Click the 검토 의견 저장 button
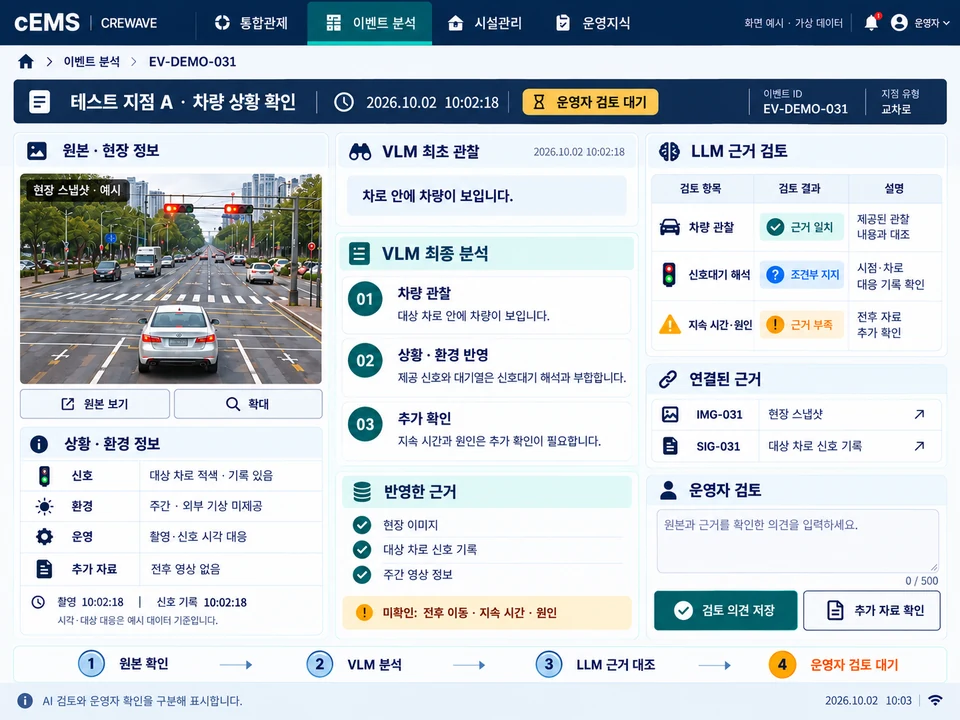The image size is (960, 720). coord(726,610)
